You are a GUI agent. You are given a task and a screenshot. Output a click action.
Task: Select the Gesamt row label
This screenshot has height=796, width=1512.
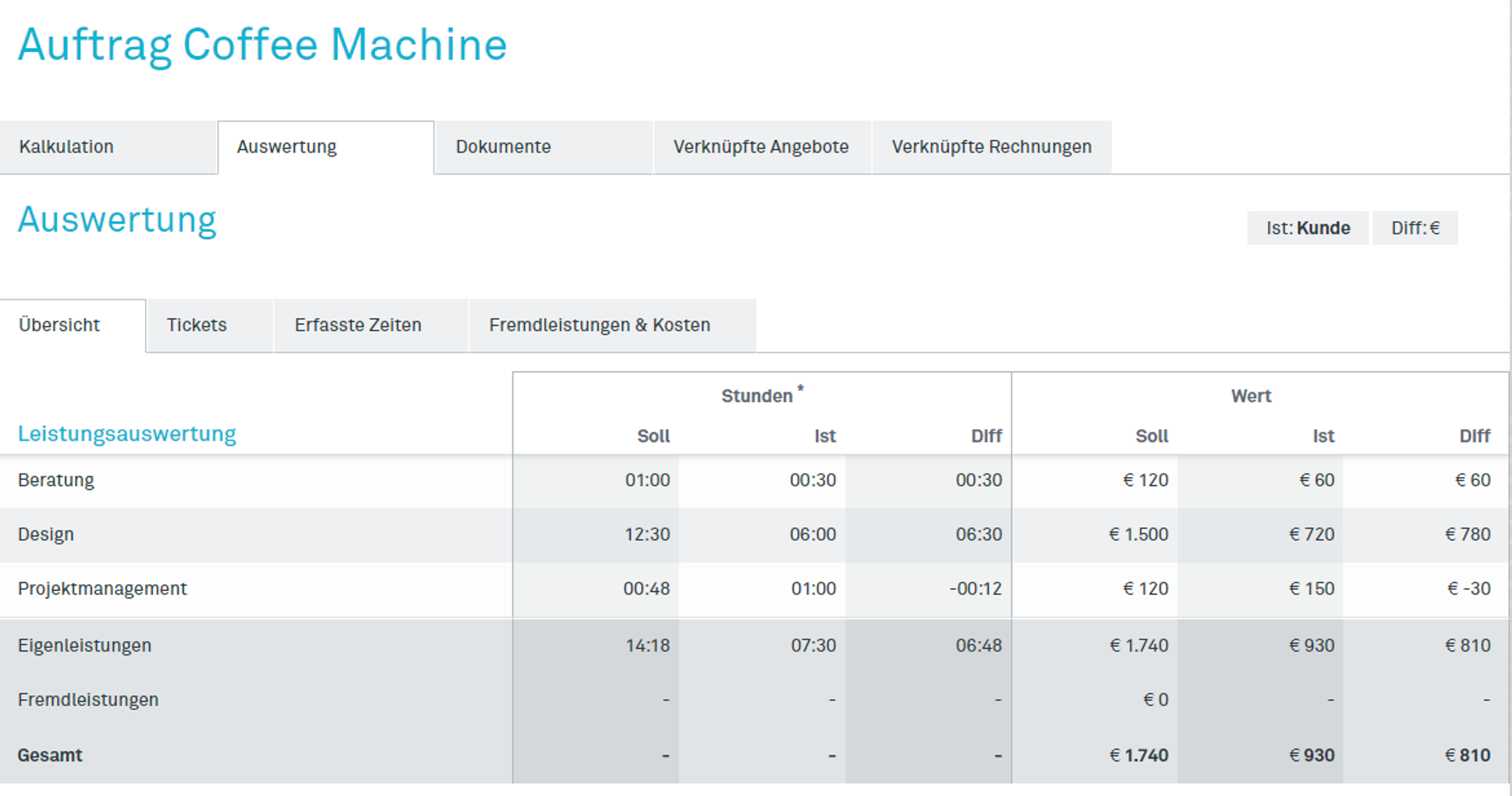coord(50,755)
